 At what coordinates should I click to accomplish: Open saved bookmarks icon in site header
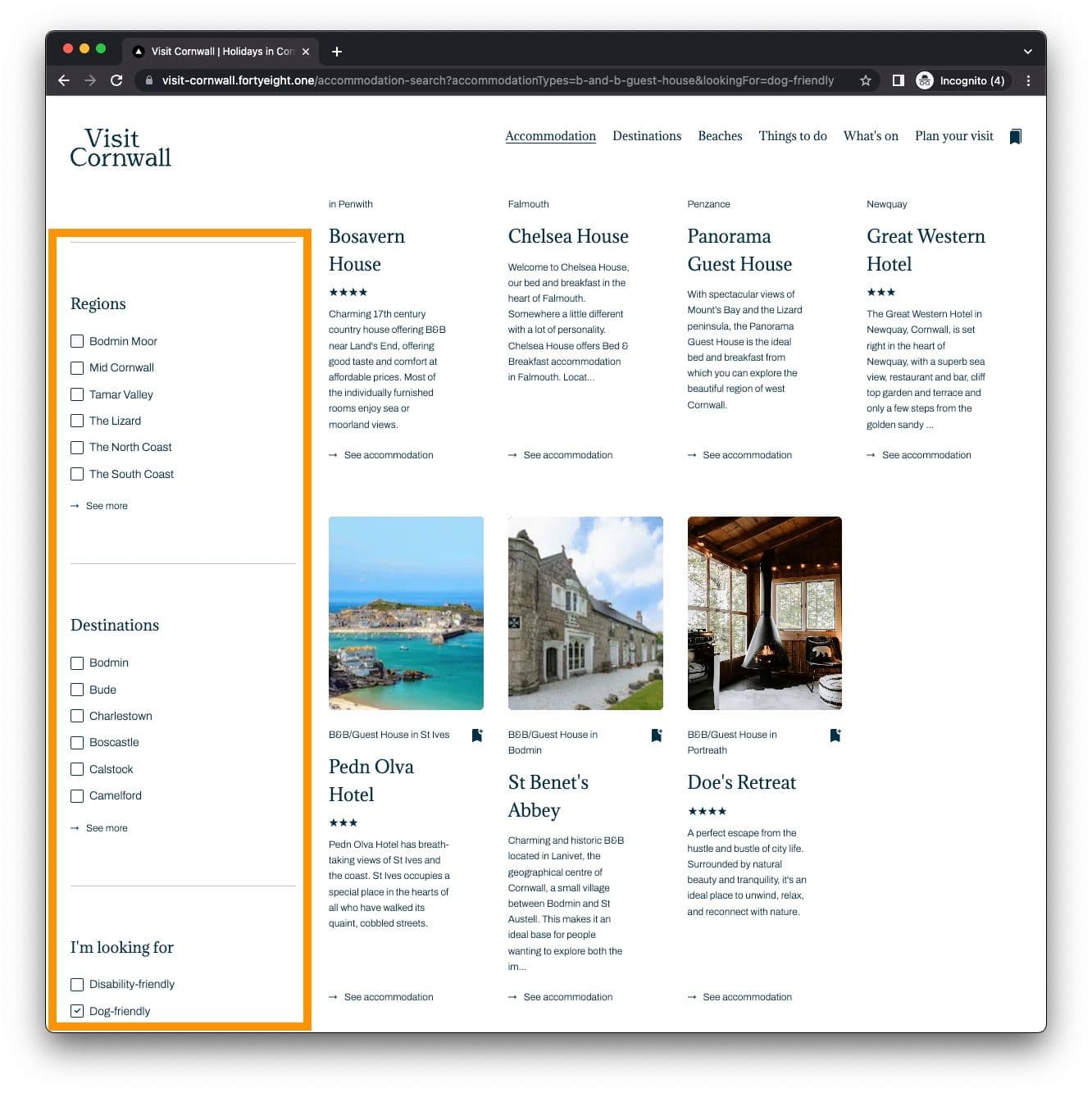[x=1015, y=136]
